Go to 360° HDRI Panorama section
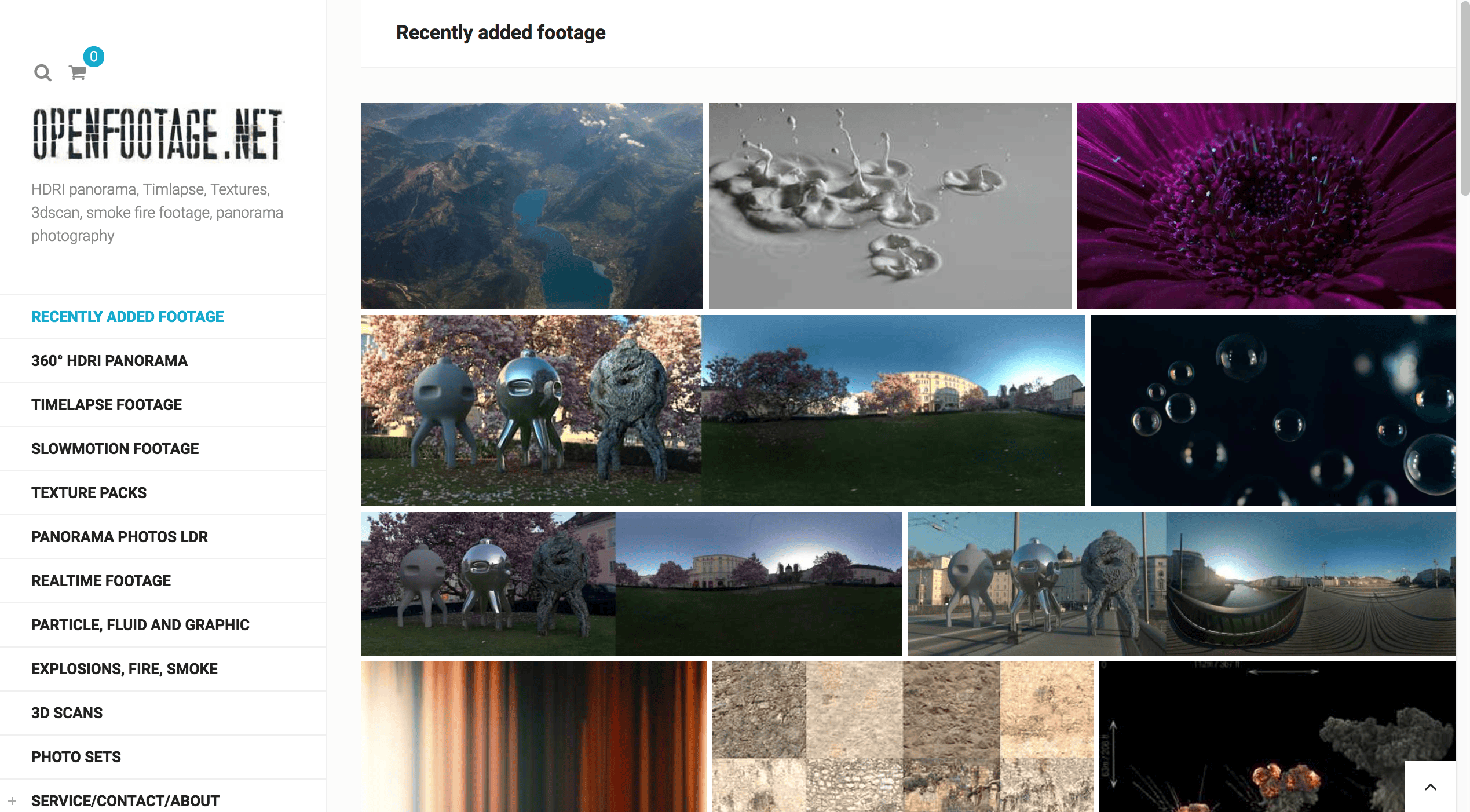The width and height of the screenshot is (1470, 812). pyautogui.click(x=109, y=361)
